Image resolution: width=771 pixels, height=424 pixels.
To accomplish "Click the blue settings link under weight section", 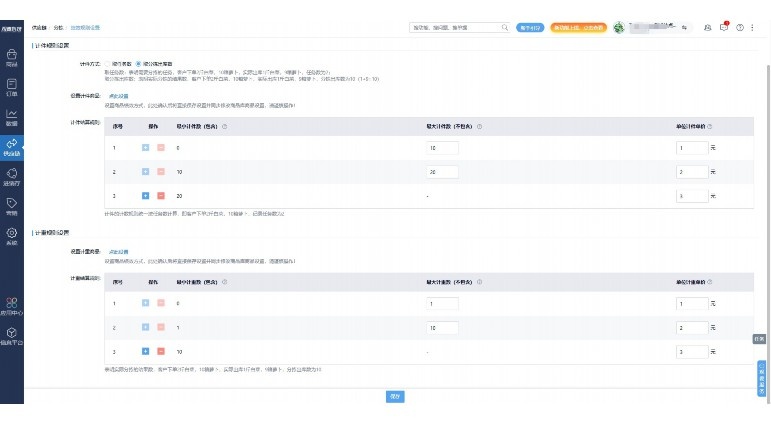I will click(x=119, y=252).
